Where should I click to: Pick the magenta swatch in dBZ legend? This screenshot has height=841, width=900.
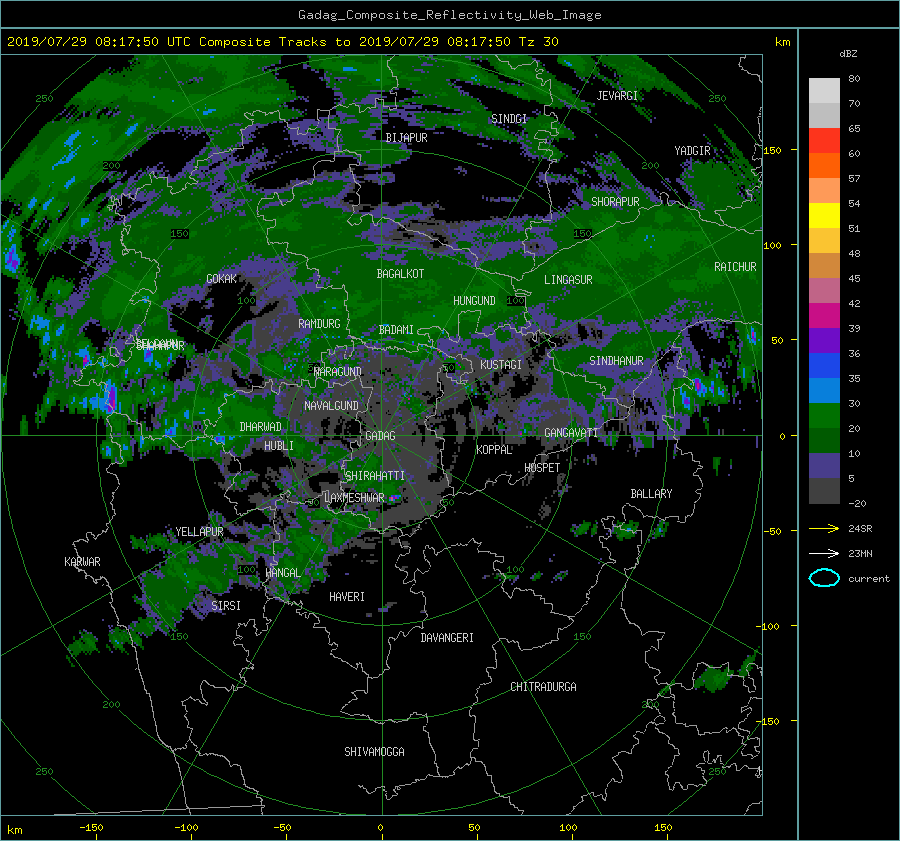(824, 316)
